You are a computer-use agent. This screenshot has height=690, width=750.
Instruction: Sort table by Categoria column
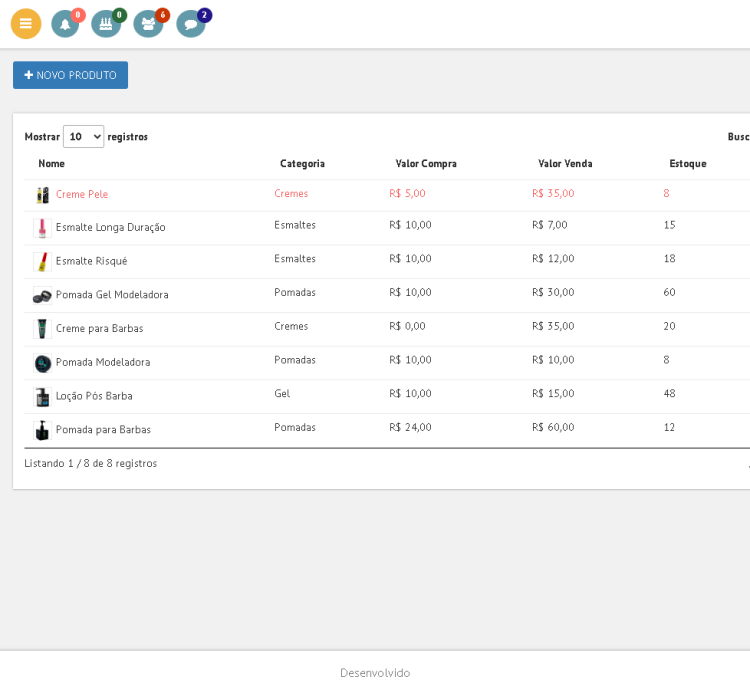pyautogui.click(x=302, y=164)
